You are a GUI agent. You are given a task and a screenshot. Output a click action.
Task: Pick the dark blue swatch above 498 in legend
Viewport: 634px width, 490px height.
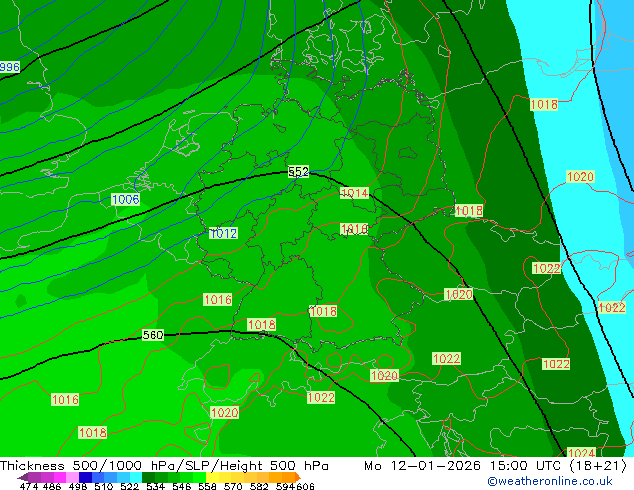point(85,477)
